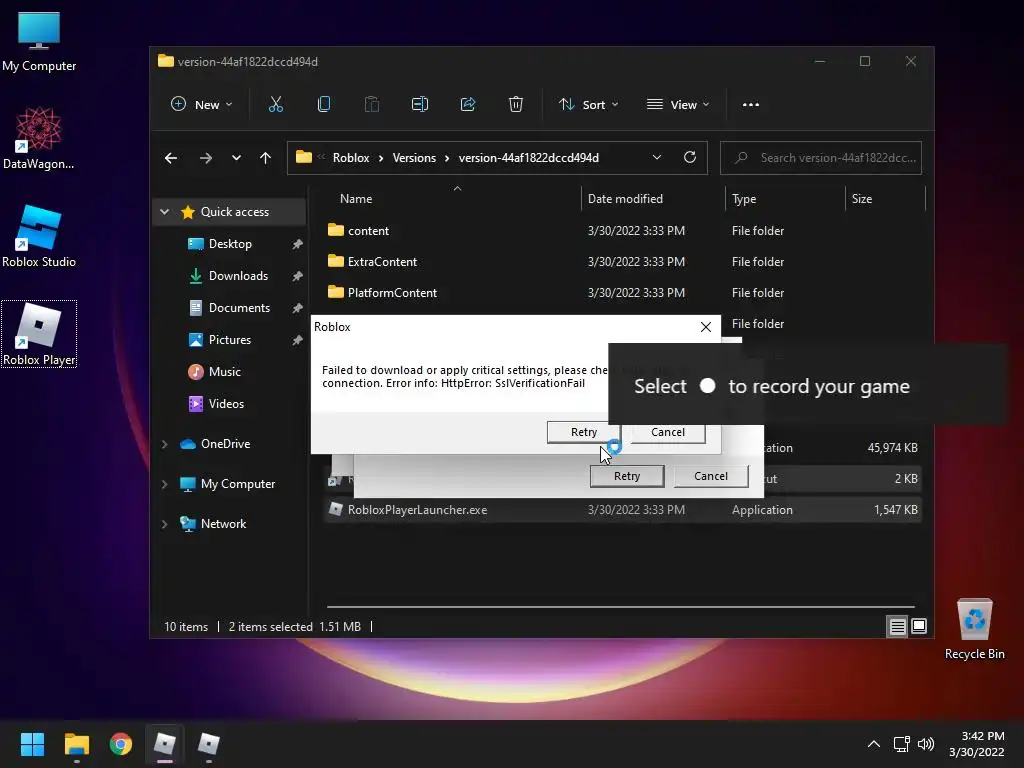Switch to large thumbnails view icon
The image size is (1024, 768).
pyautogui.click(x=919, y=627)
